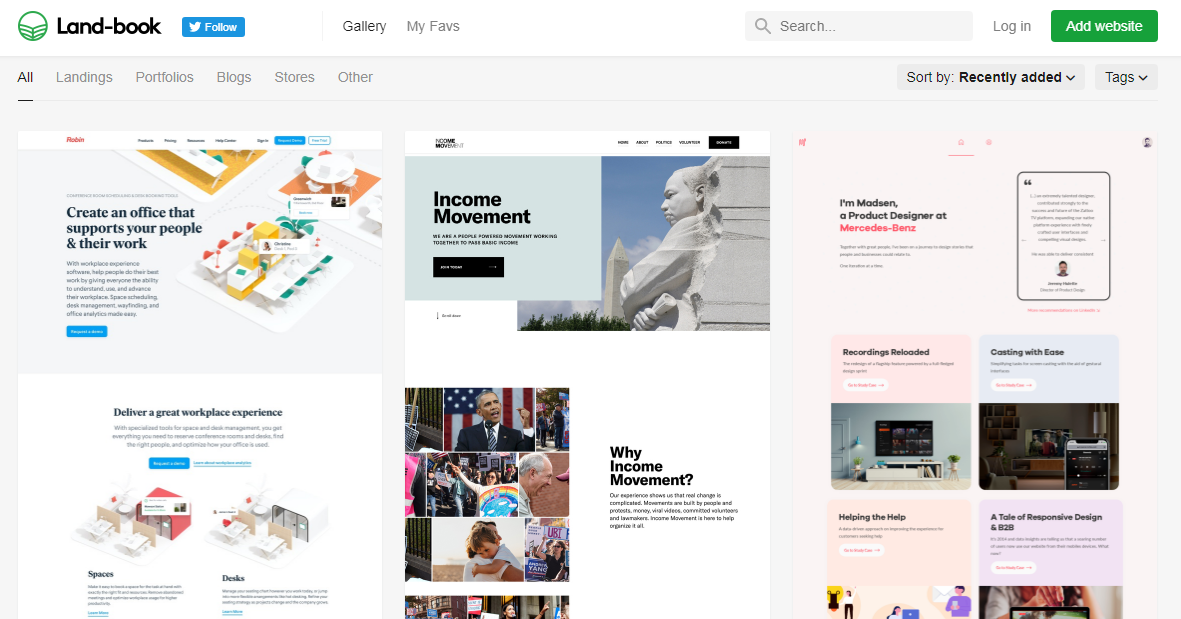The height and width of the screenshot is (619, 1181).
Task: Focus the Search input field
Action: pyautogui.click(x=870, y=26)
